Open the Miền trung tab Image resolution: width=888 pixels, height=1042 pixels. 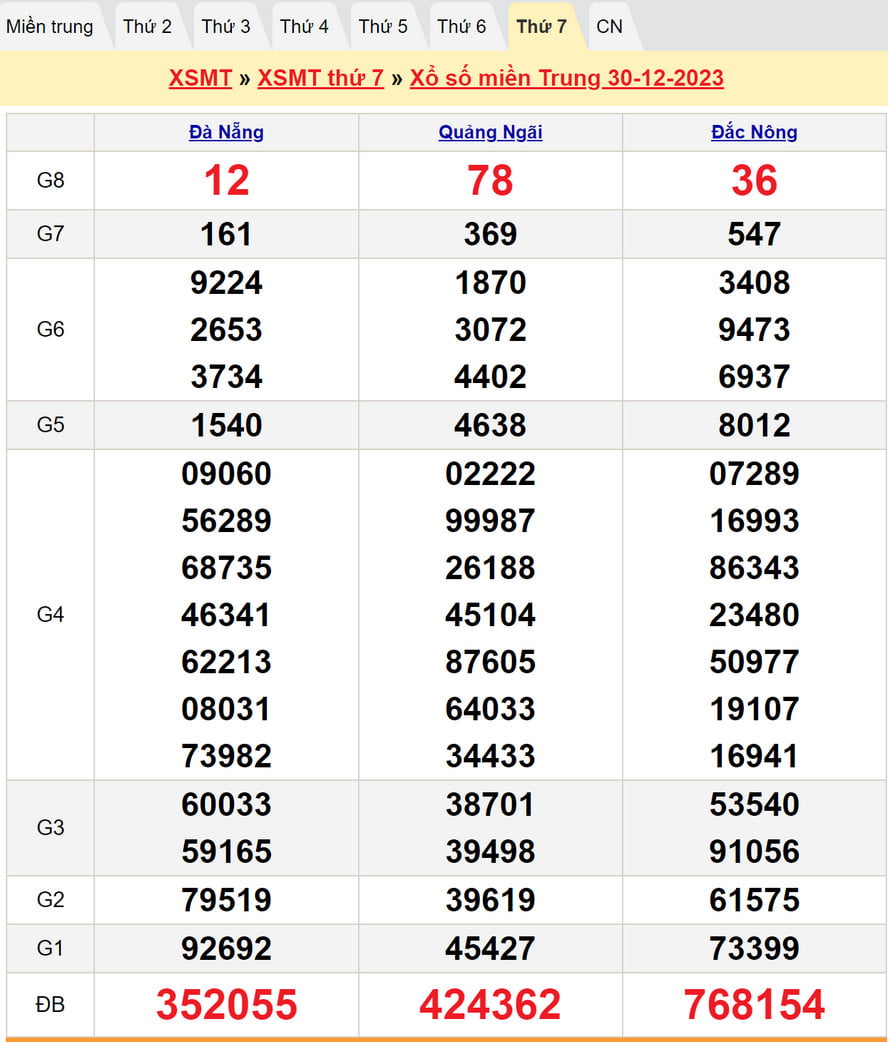[50, 27]
